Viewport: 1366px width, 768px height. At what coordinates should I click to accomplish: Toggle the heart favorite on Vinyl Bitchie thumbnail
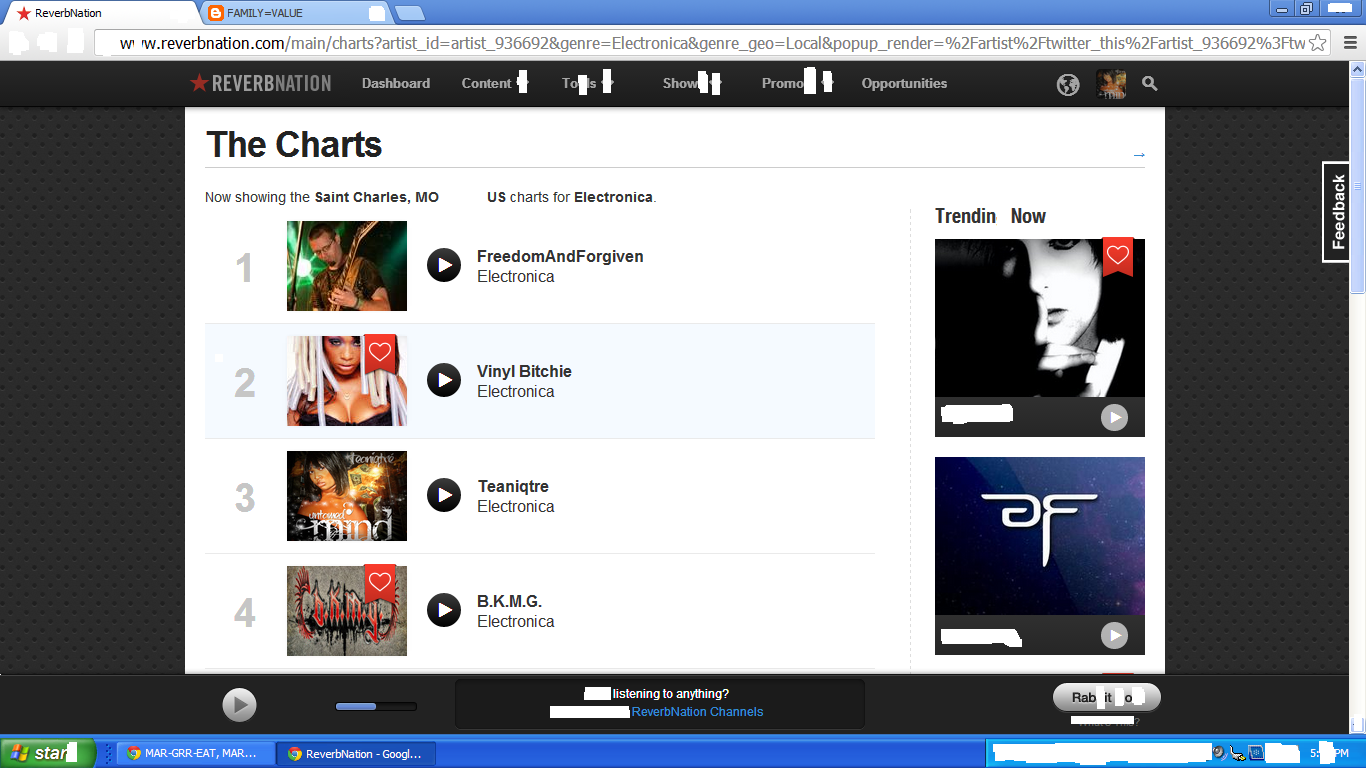[x=379, y=353]
